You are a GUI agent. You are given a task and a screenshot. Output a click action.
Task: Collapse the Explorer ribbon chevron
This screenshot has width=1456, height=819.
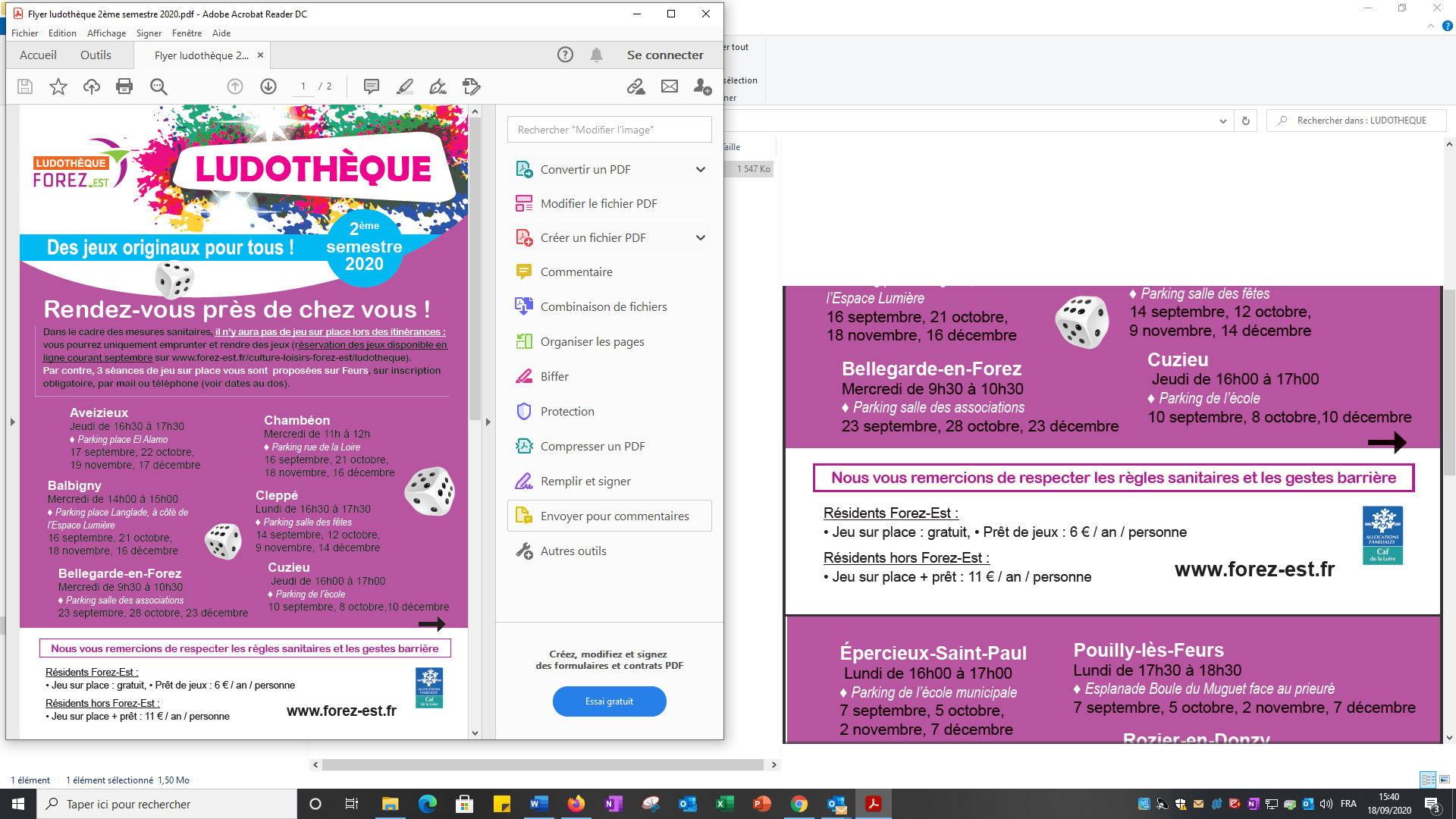pos(1431,26)
